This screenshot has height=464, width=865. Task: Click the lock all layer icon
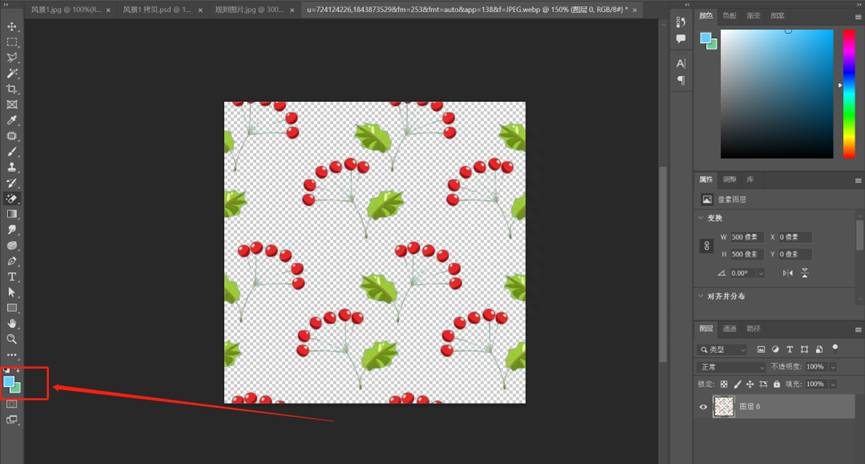click(777, 384)
